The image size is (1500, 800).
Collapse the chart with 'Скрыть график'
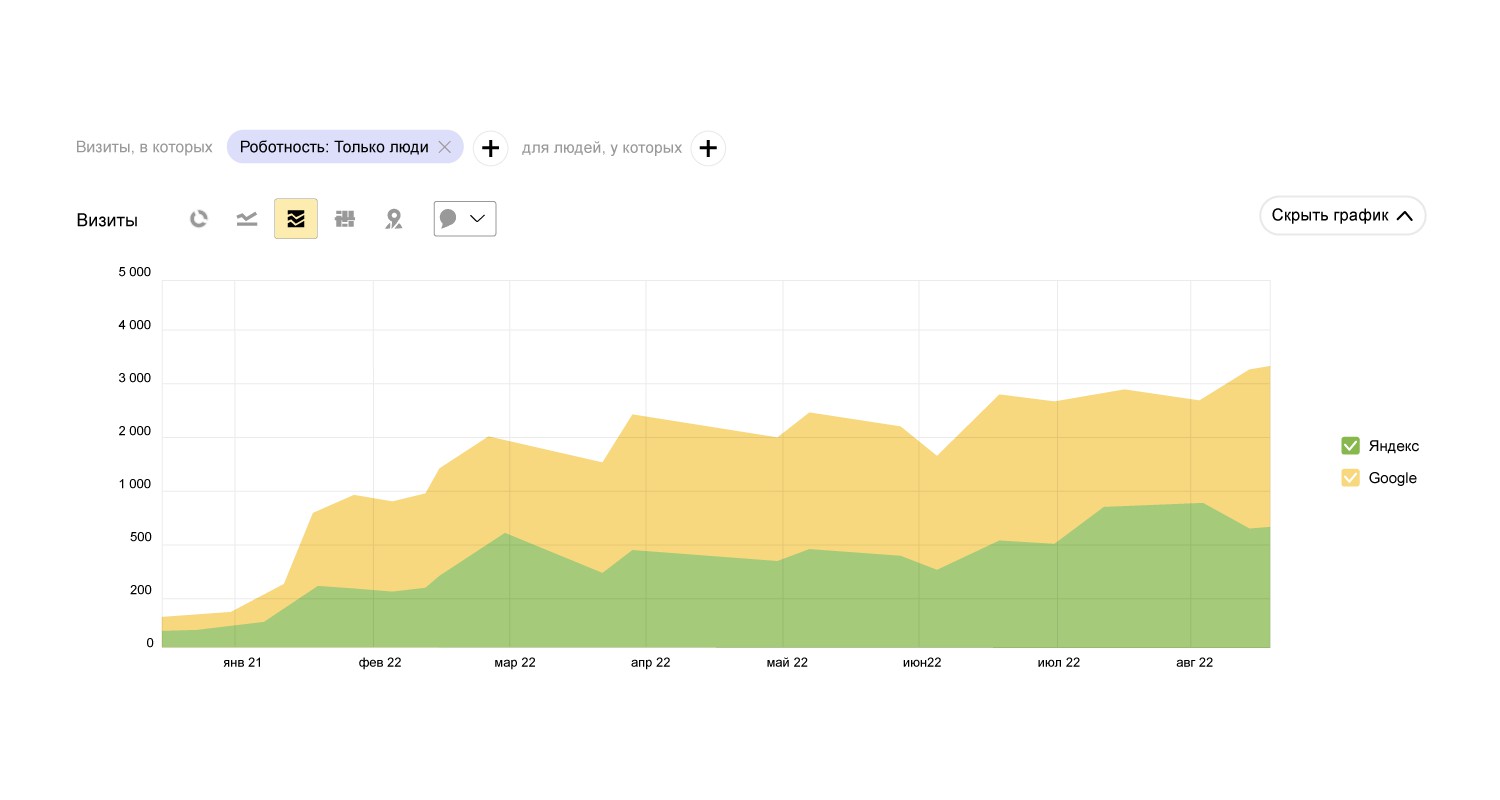tap(1342, 215)
